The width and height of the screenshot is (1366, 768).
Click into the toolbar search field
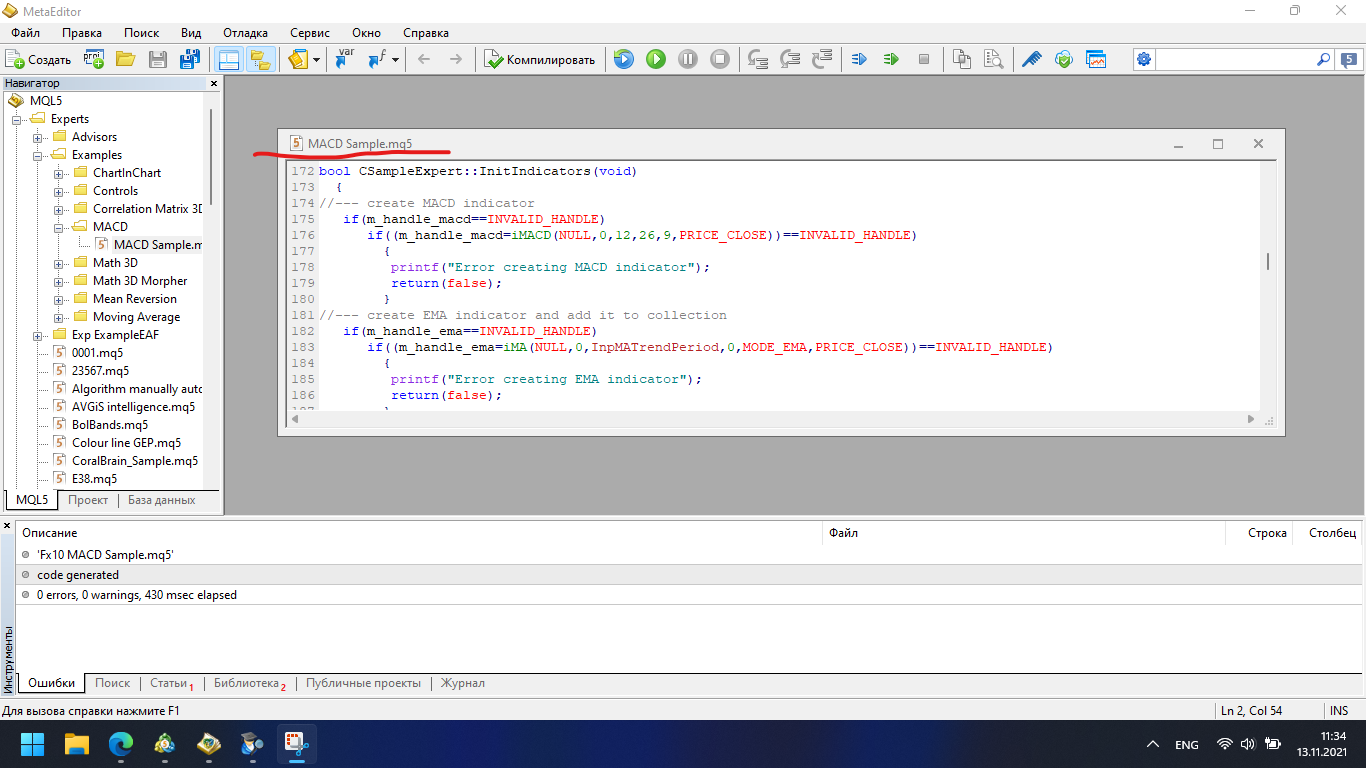[x=1235, y=59]
